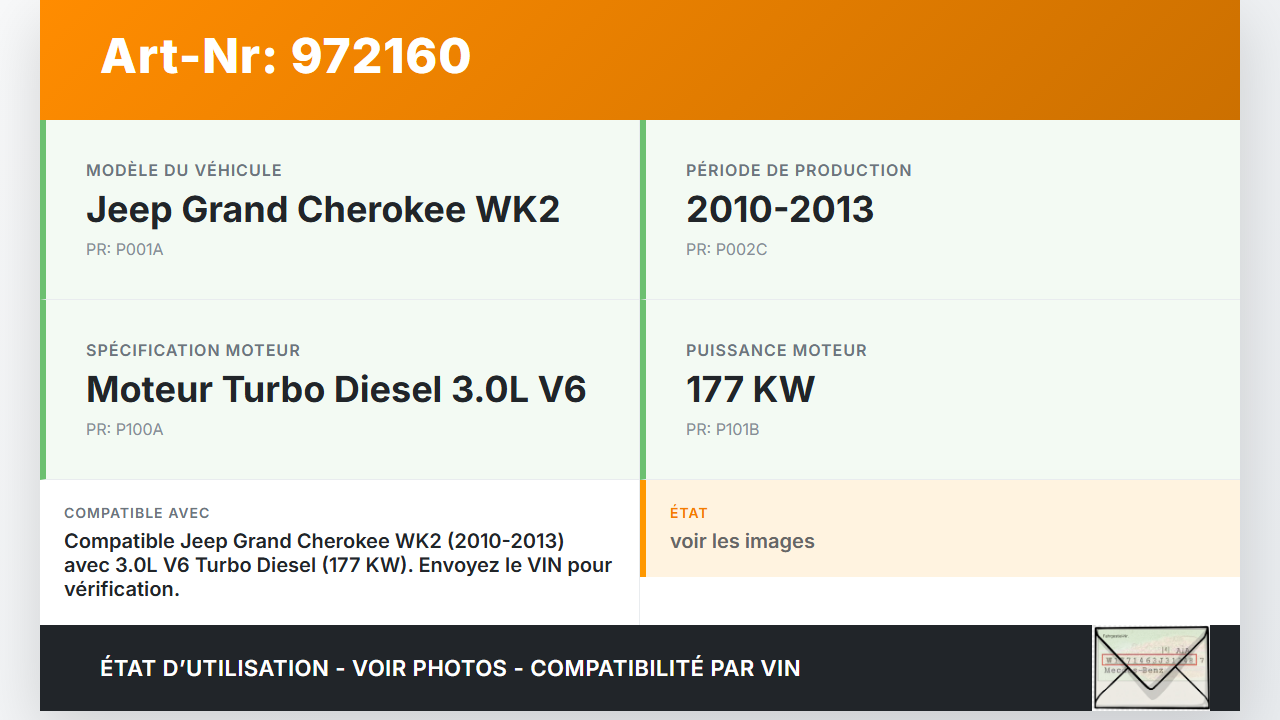
Task: Click the ÉTAT label in orange panel
Action: 688,513
